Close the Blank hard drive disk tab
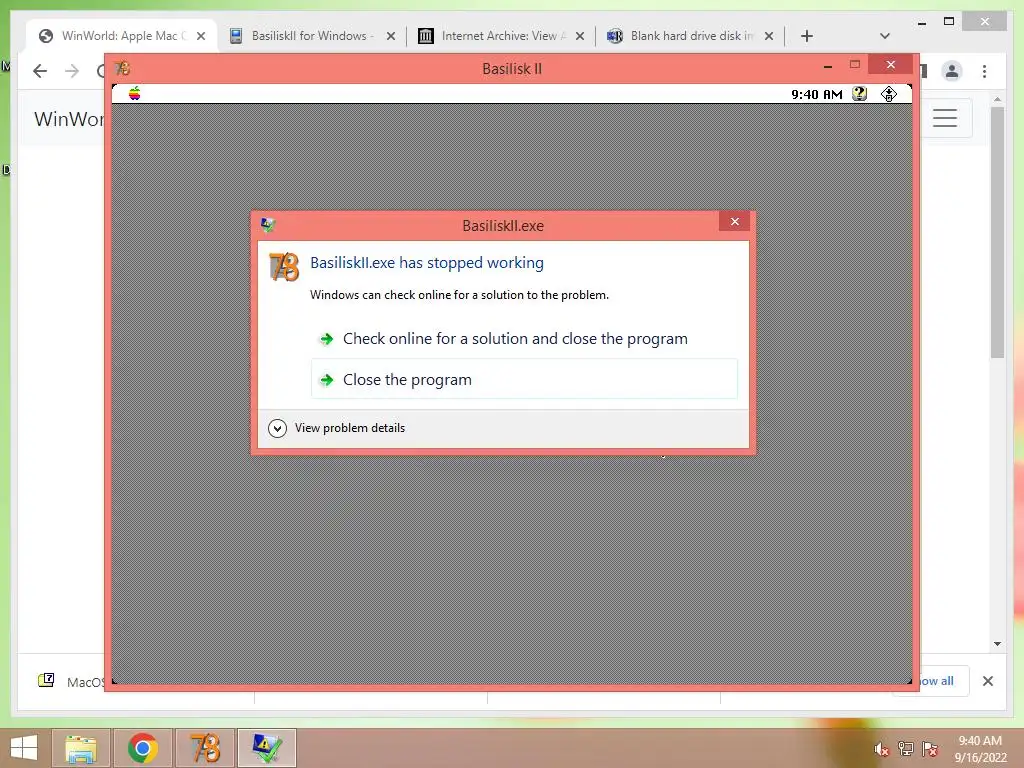 [x=769, y=36]
